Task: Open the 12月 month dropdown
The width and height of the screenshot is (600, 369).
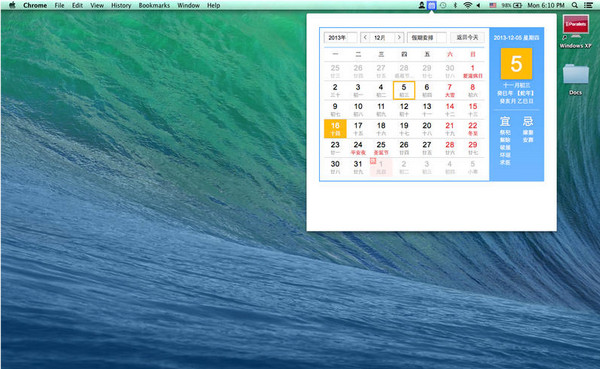Action: 382,38
